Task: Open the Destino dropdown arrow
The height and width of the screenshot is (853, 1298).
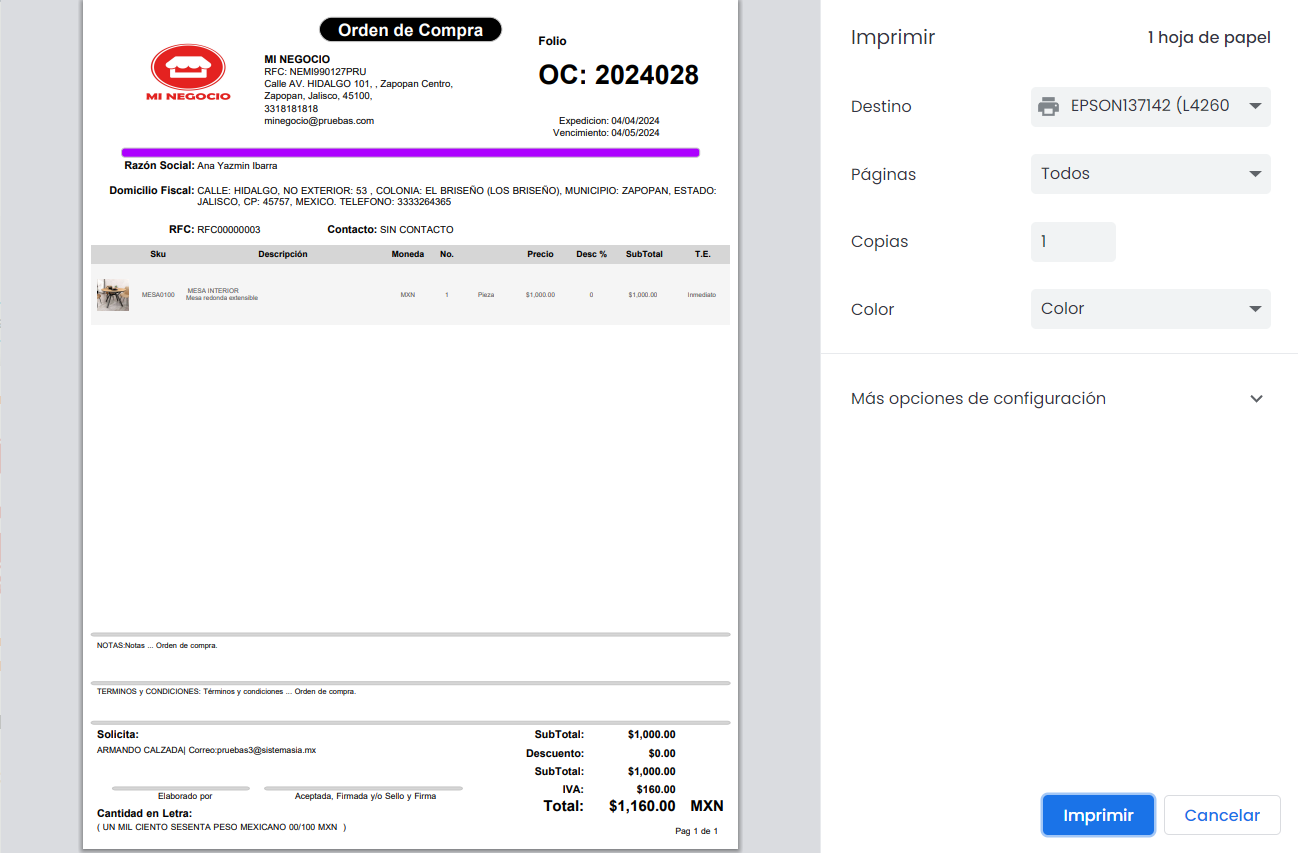Action: coord(1255,106)
